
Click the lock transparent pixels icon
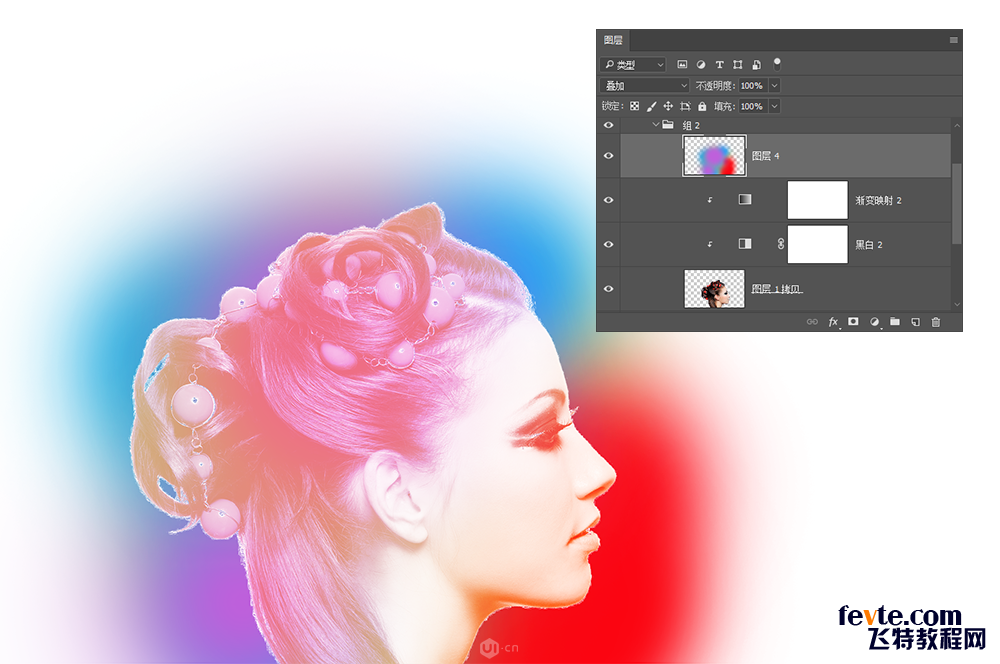coord(634,106)
